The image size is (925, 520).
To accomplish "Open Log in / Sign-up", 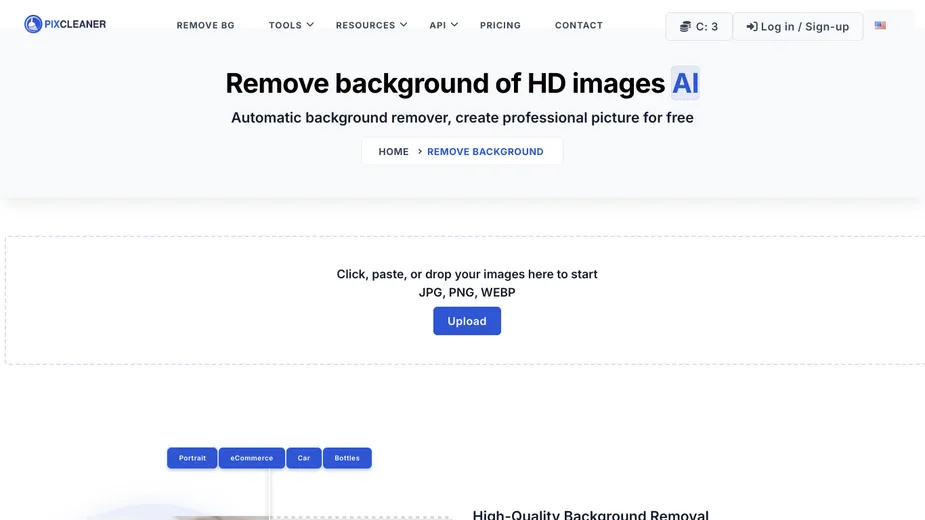I will point(798,27).
